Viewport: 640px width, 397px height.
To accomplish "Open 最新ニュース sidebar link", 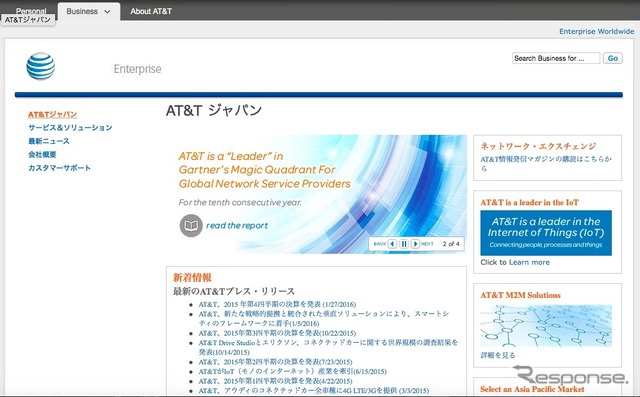I will click(x=49, y=141).
